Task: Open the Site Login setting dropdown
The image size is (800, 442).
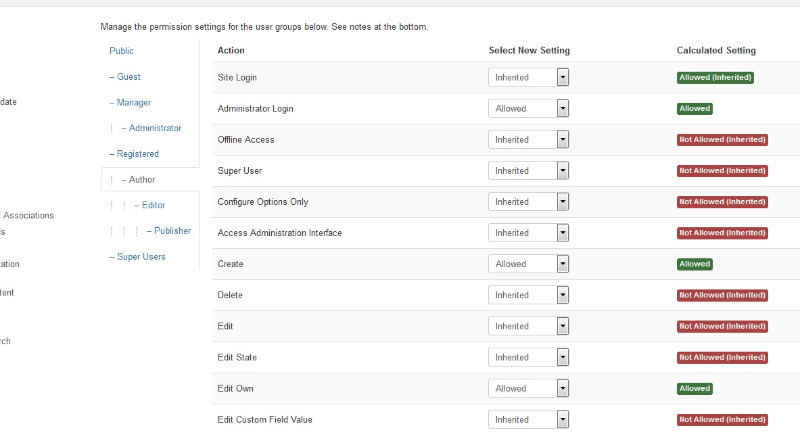Action: coord(528,78)
